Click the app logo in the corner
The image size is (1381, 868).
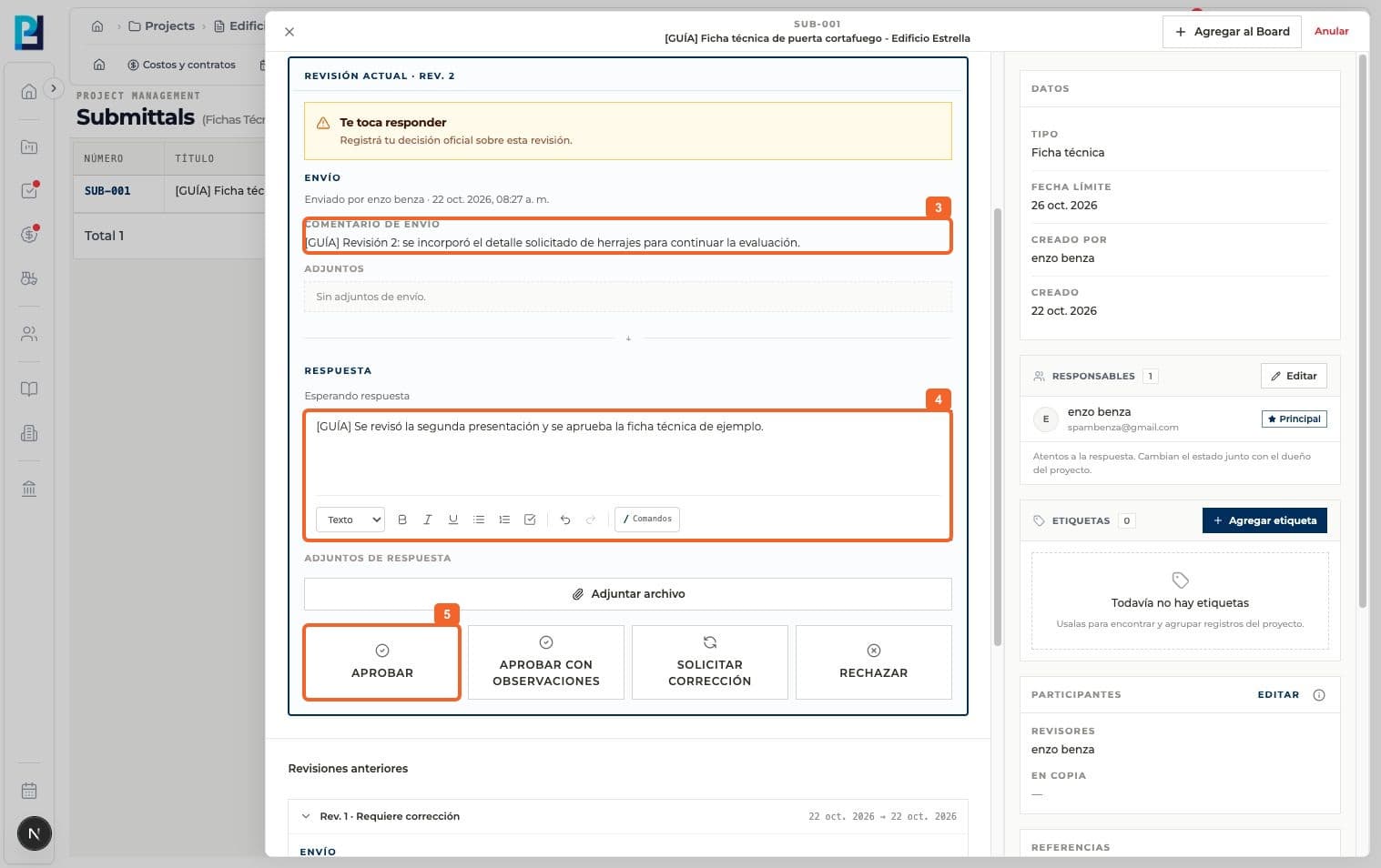pyautogui.click(x=29, y=33)
